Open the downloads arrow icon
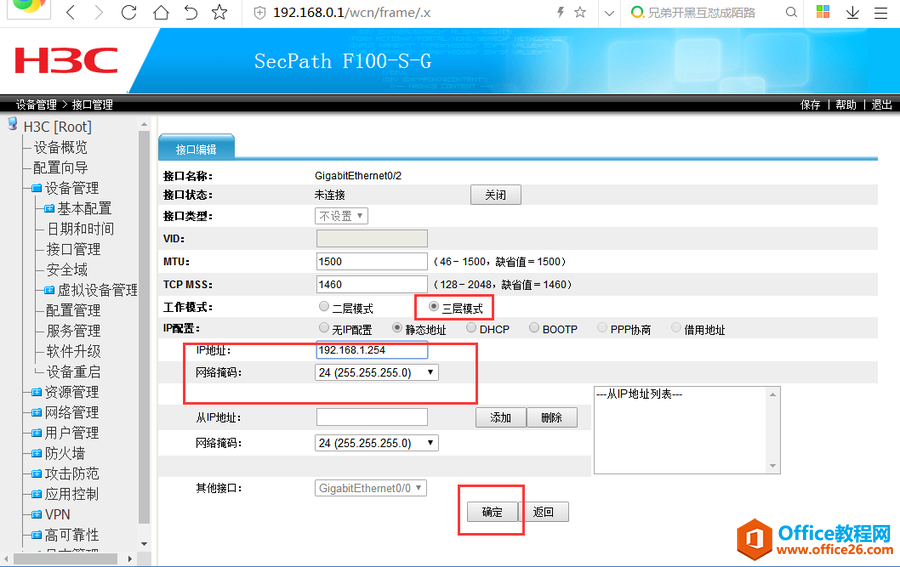 click(x=852, y=12)
